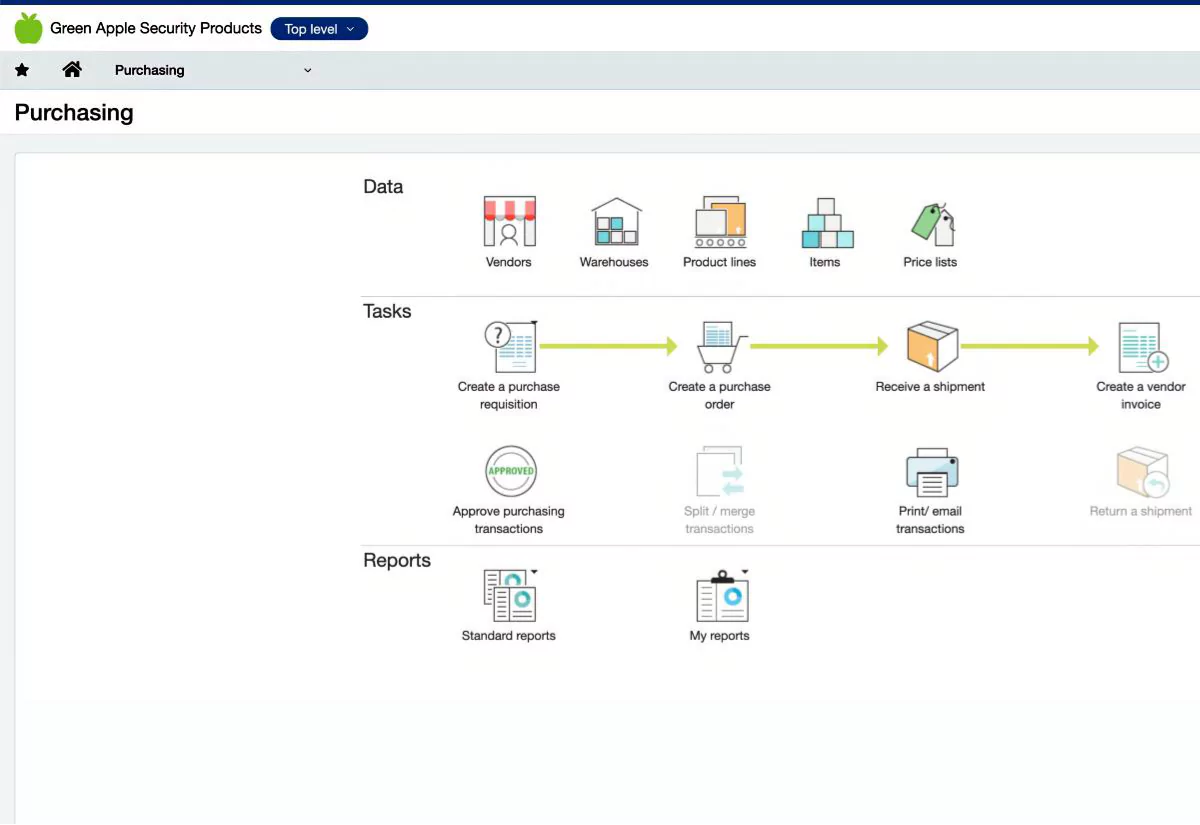Viewport: 1200px width, 825px height.
Task: Open the Standard reports icon
Action: (x=509, y=597)
